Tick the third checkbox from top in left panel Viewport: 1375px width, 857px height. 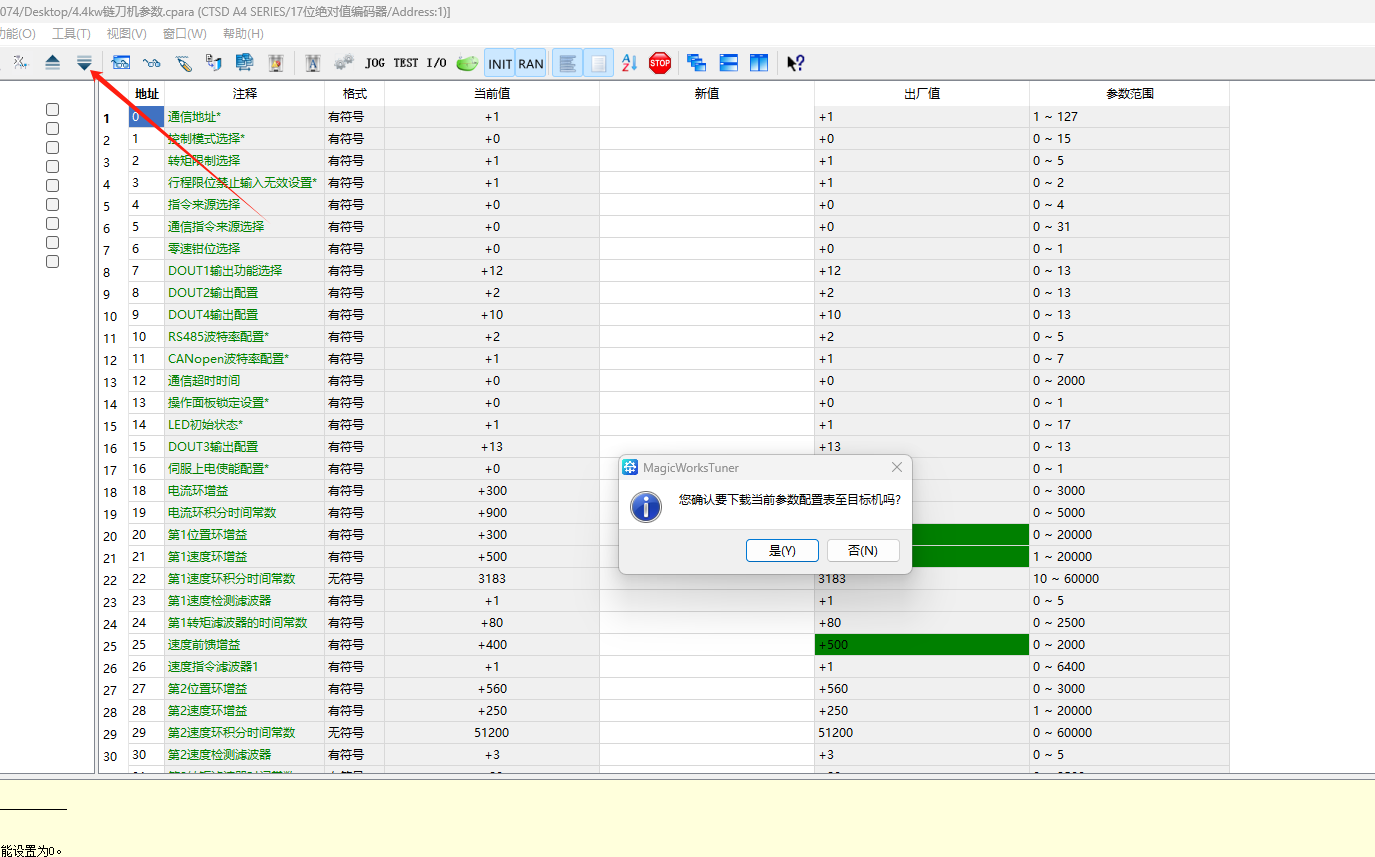pyautogui.click(x=53, y=147)
